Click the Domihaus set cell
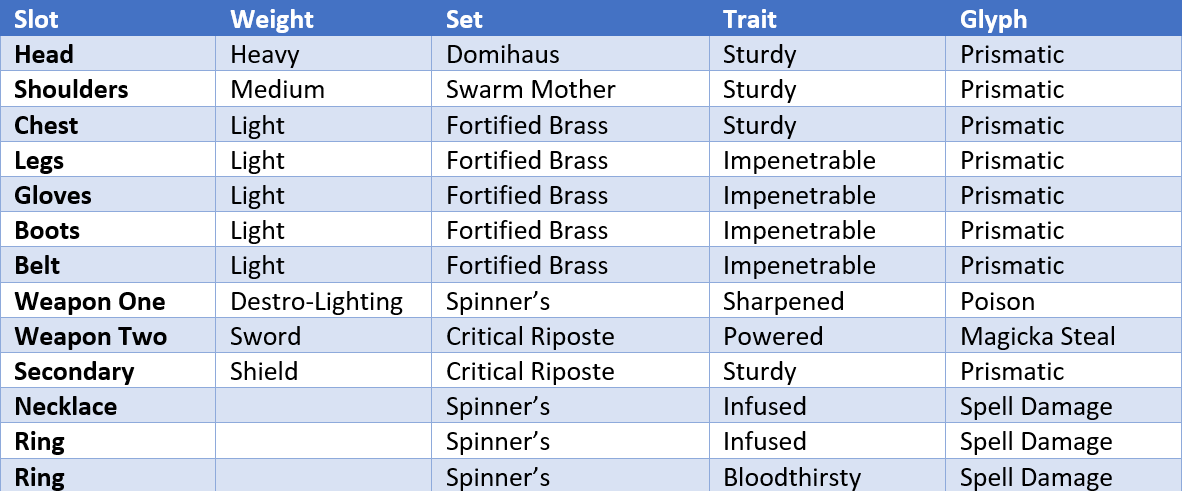This screenshot has width=1182, height=491. 503,54
